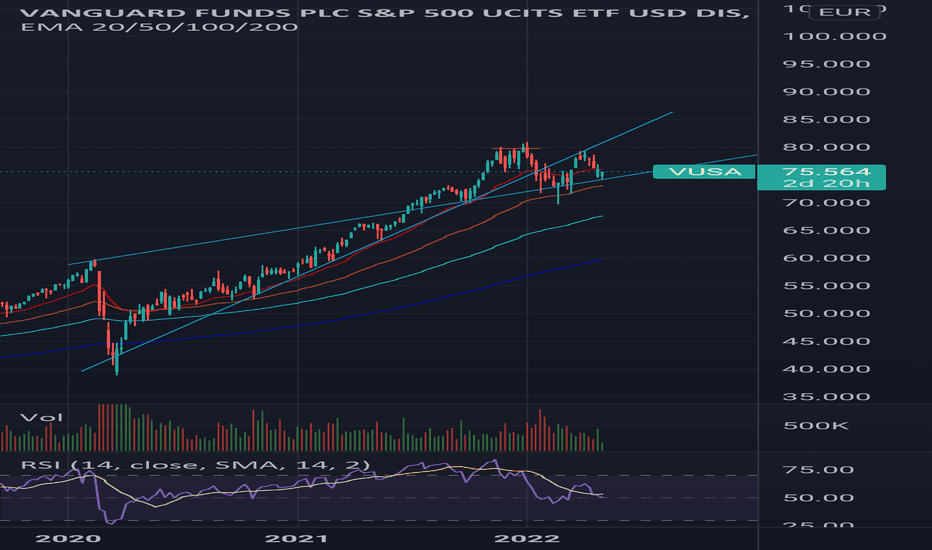Screen dimensions: 932x550
Task: Click the RSI (14, close, SMA, 14, 2) legend
Action: [196, 464]
